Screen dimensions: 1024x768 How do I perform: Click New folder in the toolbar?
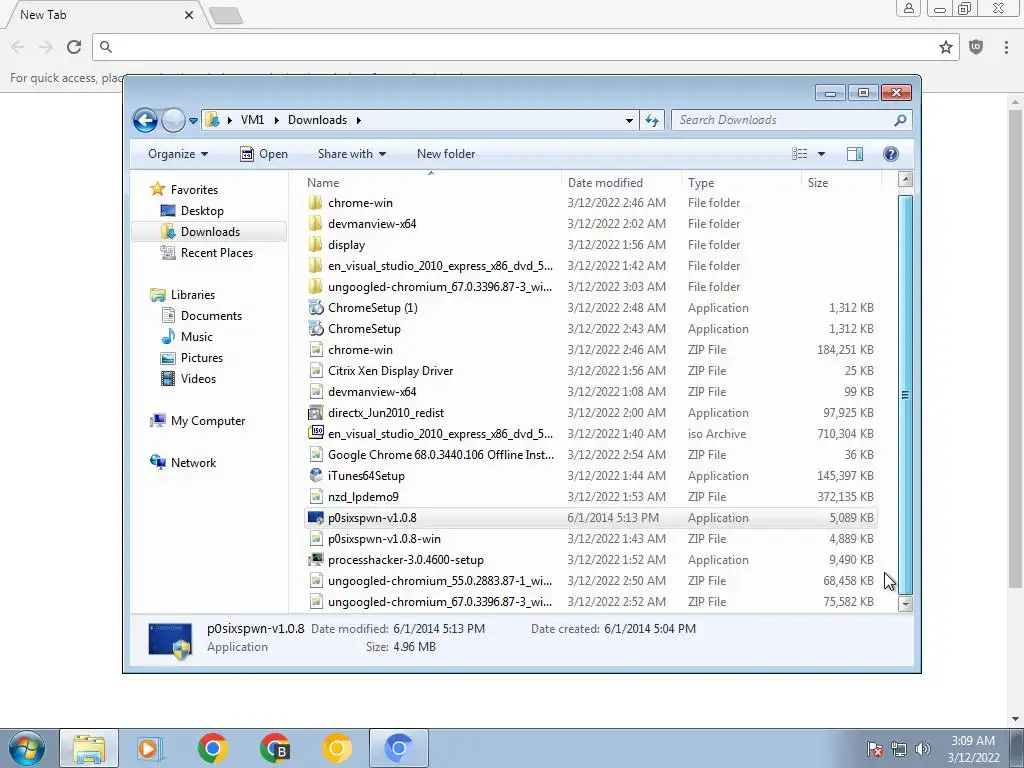click(446, 154)
